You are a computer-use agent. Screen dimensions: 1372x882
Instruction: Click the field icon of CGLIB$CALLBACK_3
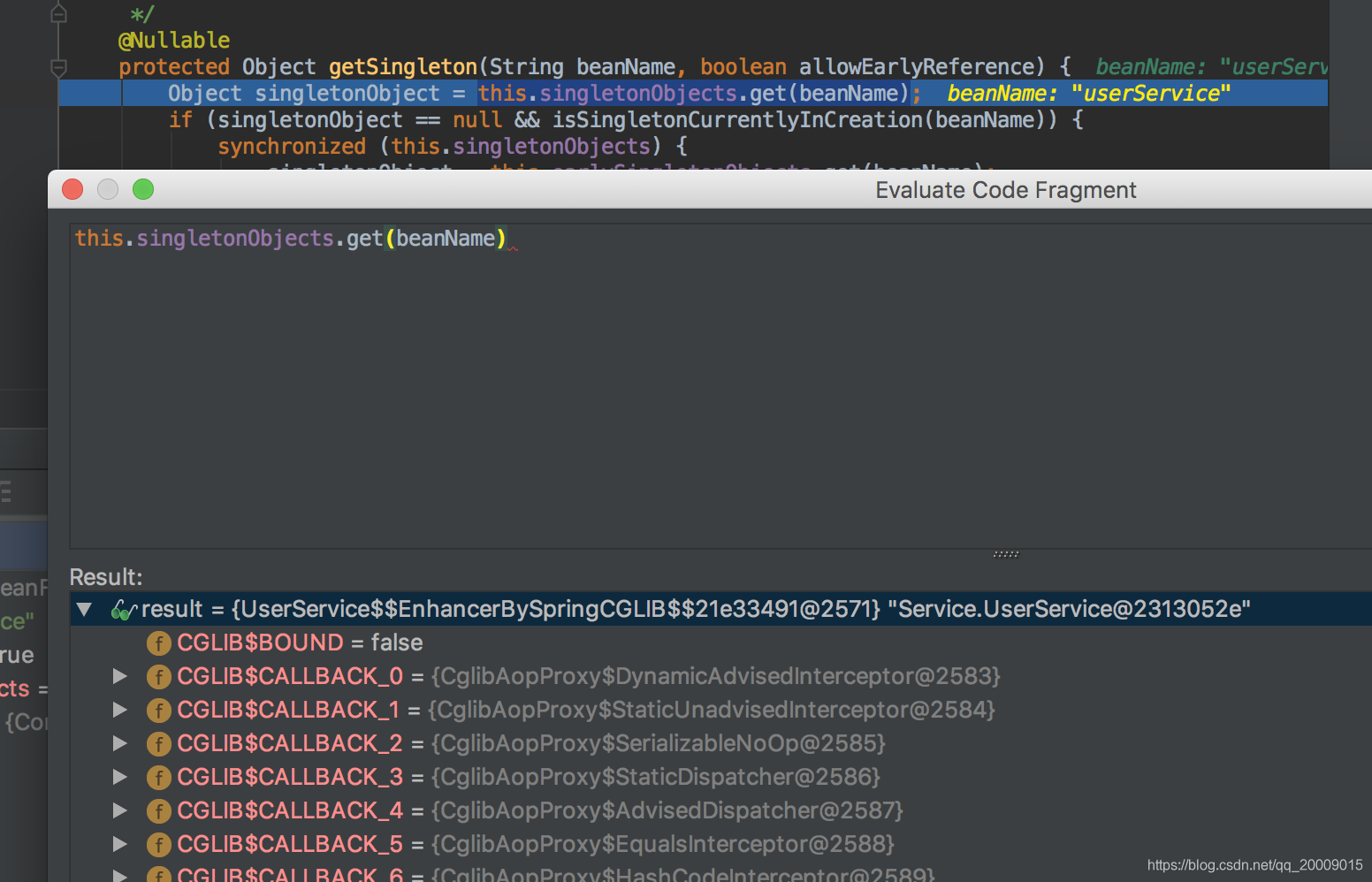[158, 778]
